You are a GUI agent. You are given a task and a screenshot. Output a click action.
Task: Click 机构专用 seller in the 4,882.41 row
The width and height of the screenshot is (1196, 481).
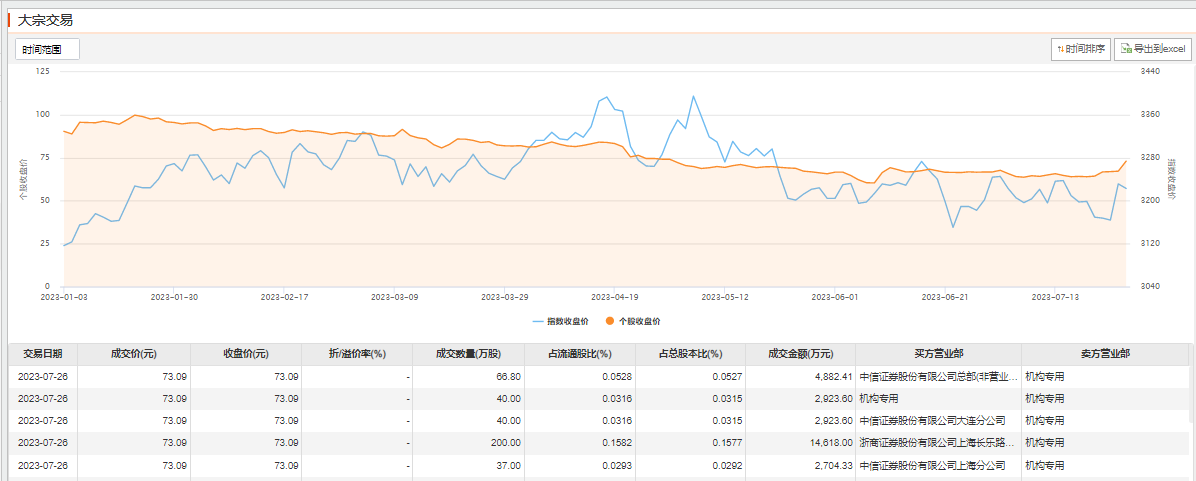point(1105,377)
